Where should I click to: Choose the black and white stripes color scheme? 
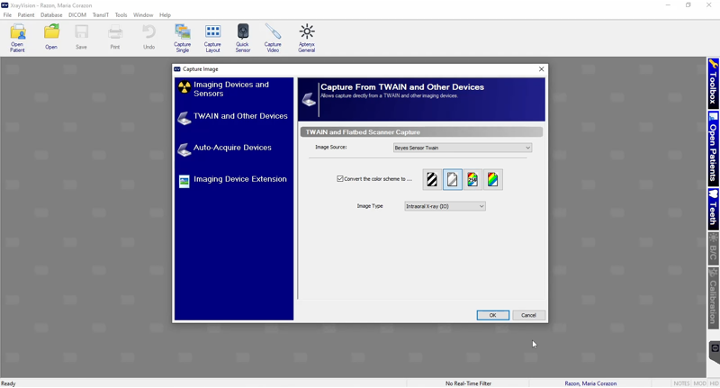pos(432,180)
